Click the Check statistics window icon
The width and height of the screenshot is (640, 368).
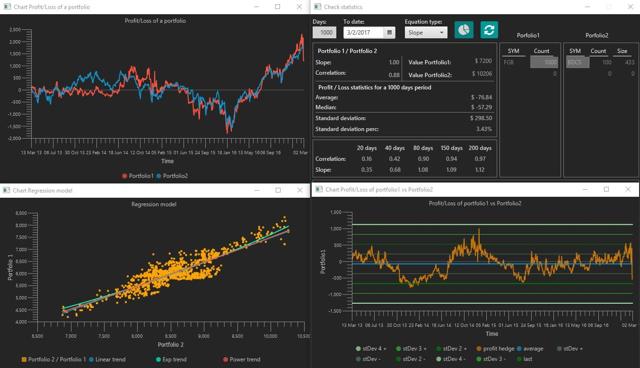pyautogui.click(x=318, y=7)
